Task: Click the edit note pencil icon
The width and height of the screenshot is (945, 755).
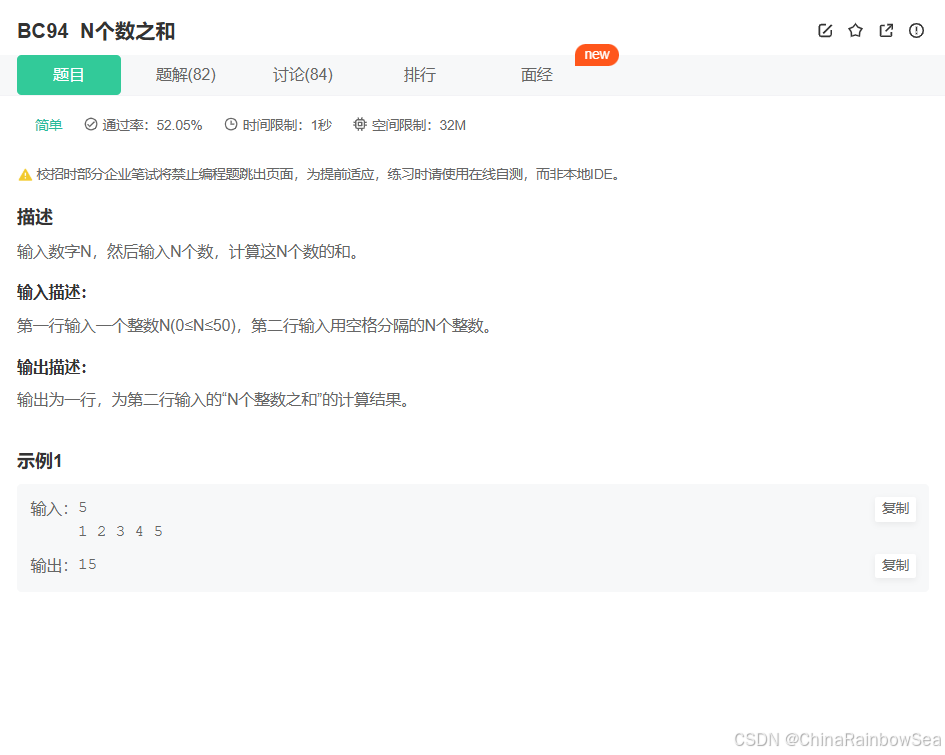Action: [x=825, y=31]
